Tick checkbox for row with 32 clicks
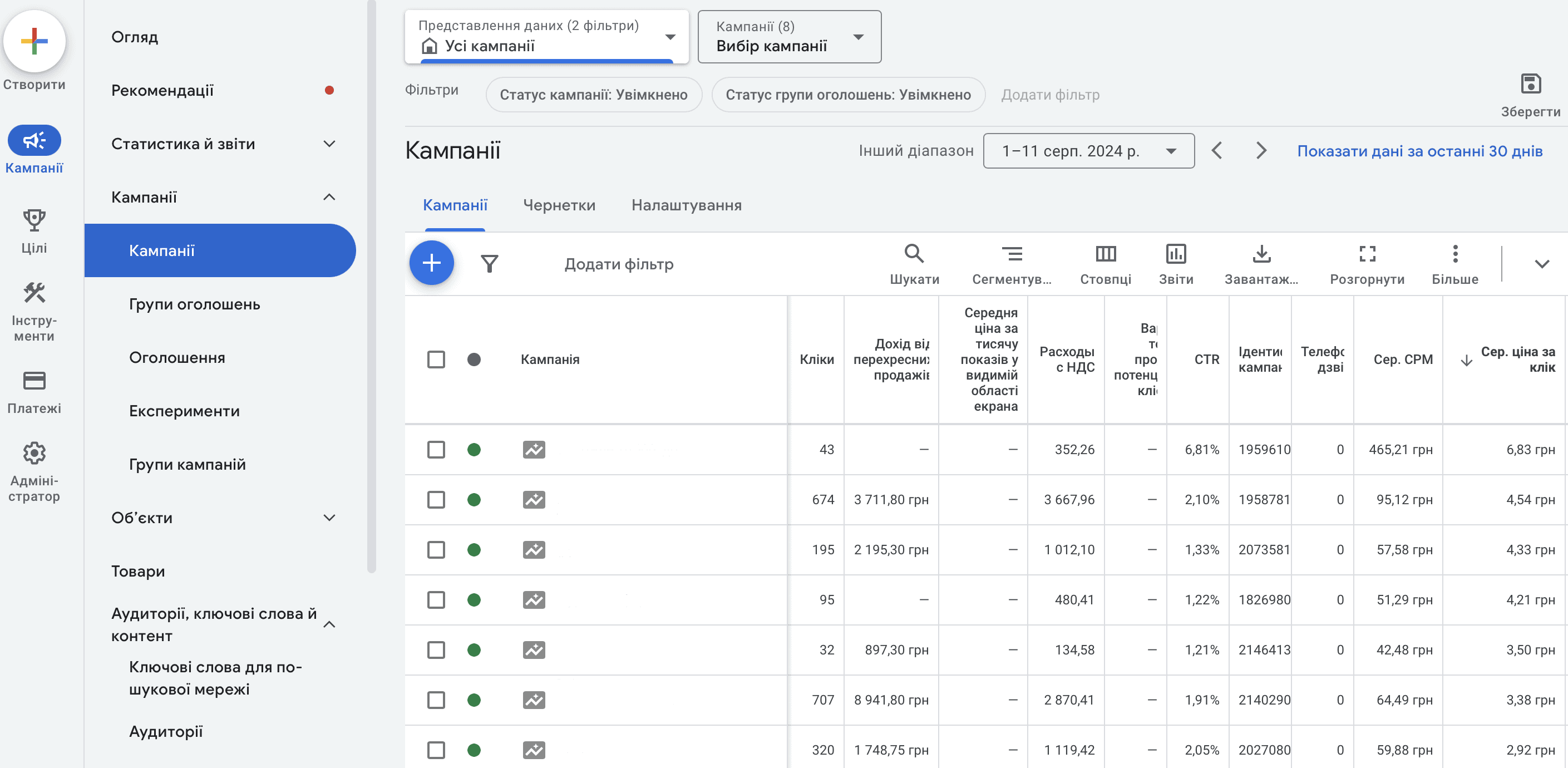The height and width of the screenshot is (768, 1568). coord(436,650)
